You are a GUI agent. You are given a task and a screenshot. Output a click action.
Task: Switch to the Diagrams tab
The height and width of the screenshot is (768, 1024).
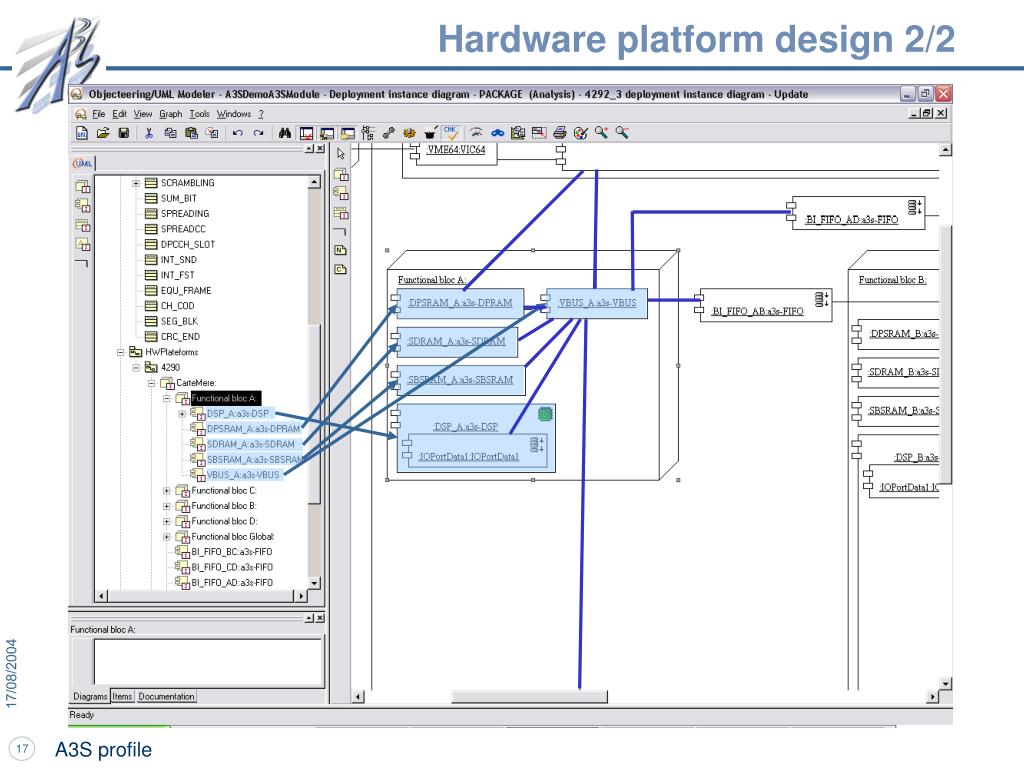pyautogui.click(x=89, y=697)
